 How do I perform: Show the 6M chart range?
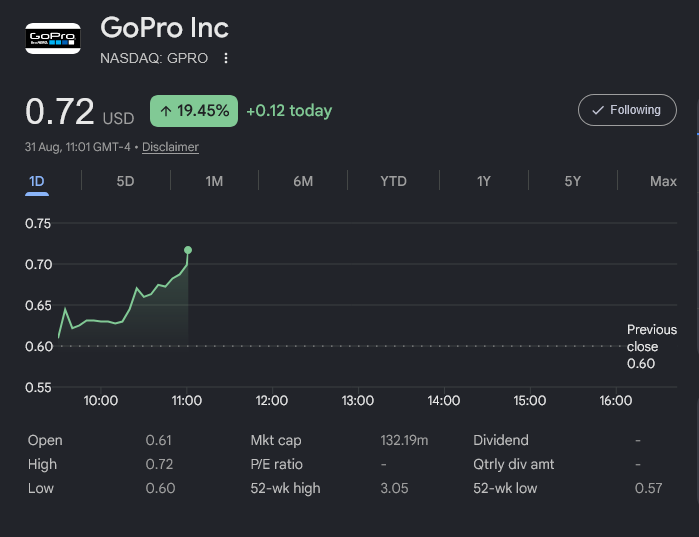[303, 181]
